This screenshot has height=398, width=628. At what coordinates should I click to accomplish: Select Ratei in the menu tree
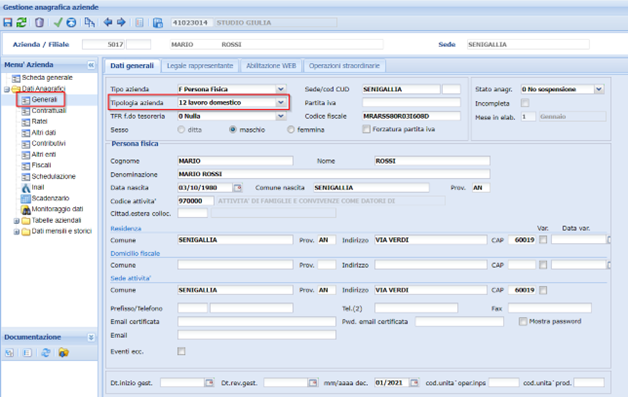point(39,121)
